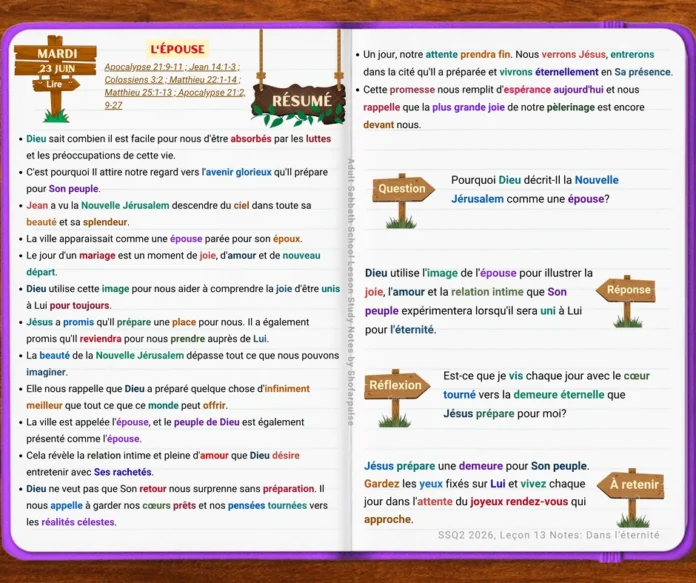Click the left rope holding Résumé sign
The height and width of the screenshot is (583, 696).
pos(261,59)
